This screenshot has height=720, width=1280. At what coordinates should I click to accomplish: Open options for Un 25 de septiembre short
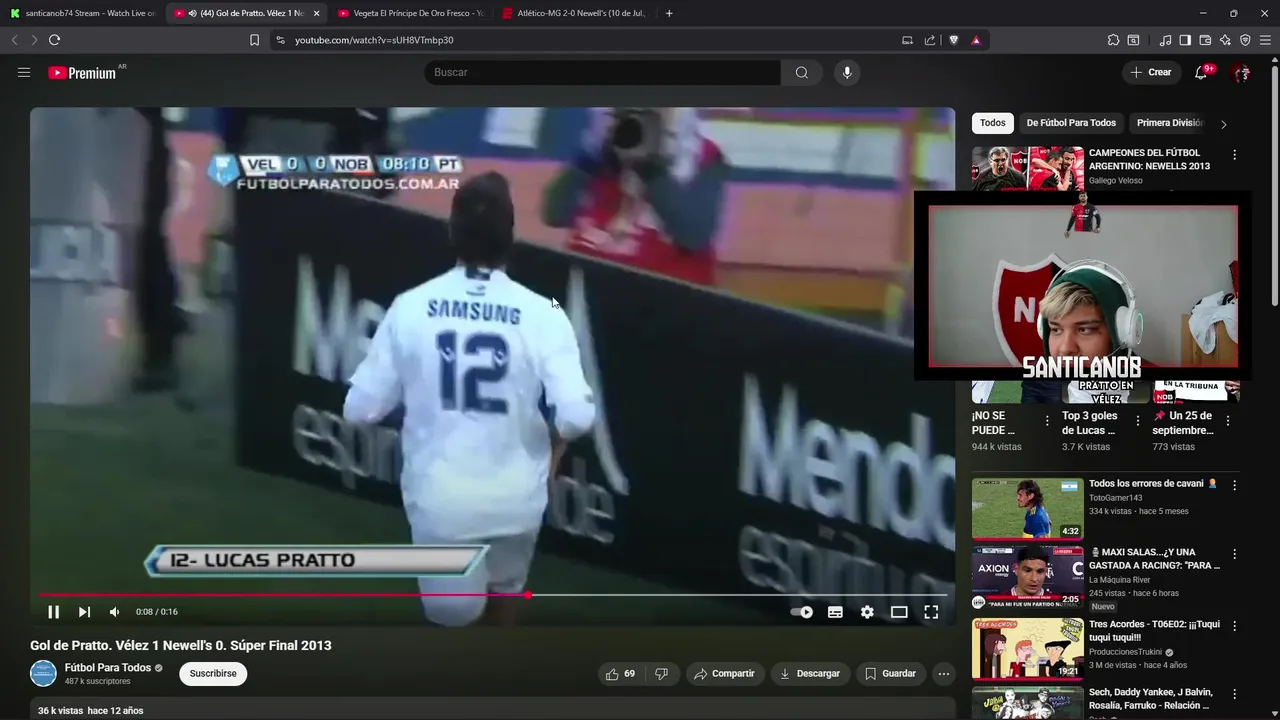pyautogui.click(x=1228, y=421)
